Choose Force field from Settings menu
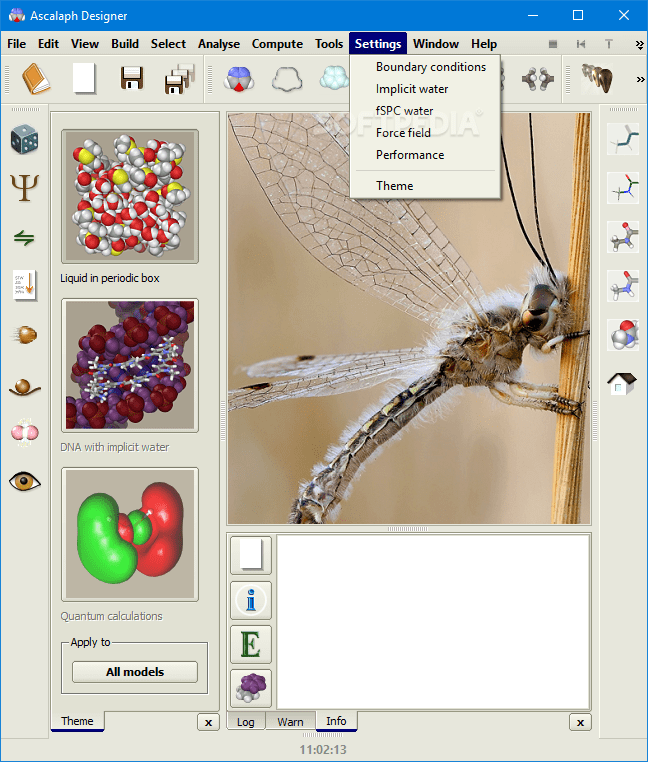 click(425, 133)
